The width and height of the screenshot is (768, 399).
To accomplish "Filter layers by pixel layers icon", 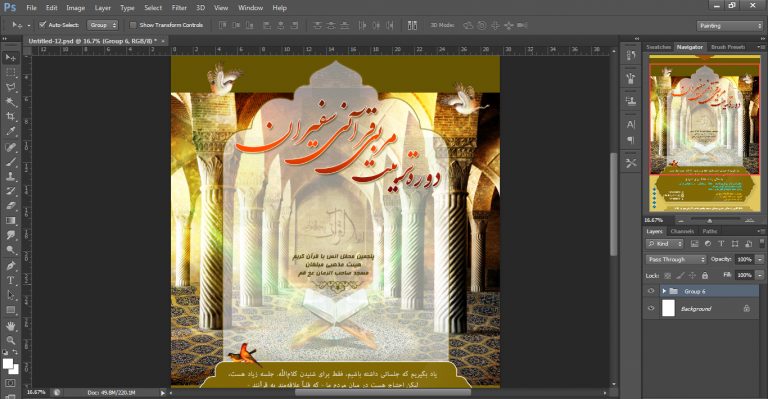I will point(694,243).
